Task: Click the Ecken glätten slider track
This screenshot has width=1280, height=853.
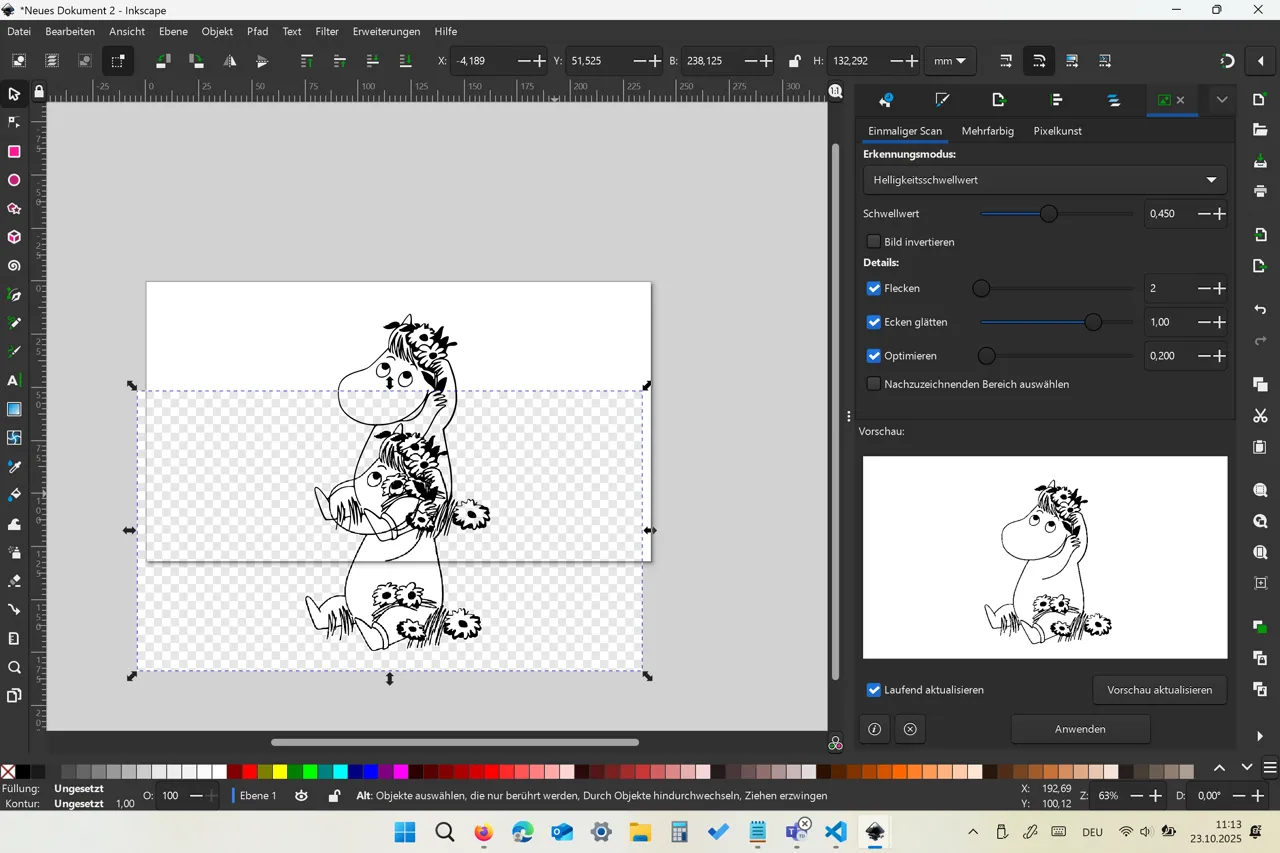Action: pyautogui.click(x=1057, y=322)
